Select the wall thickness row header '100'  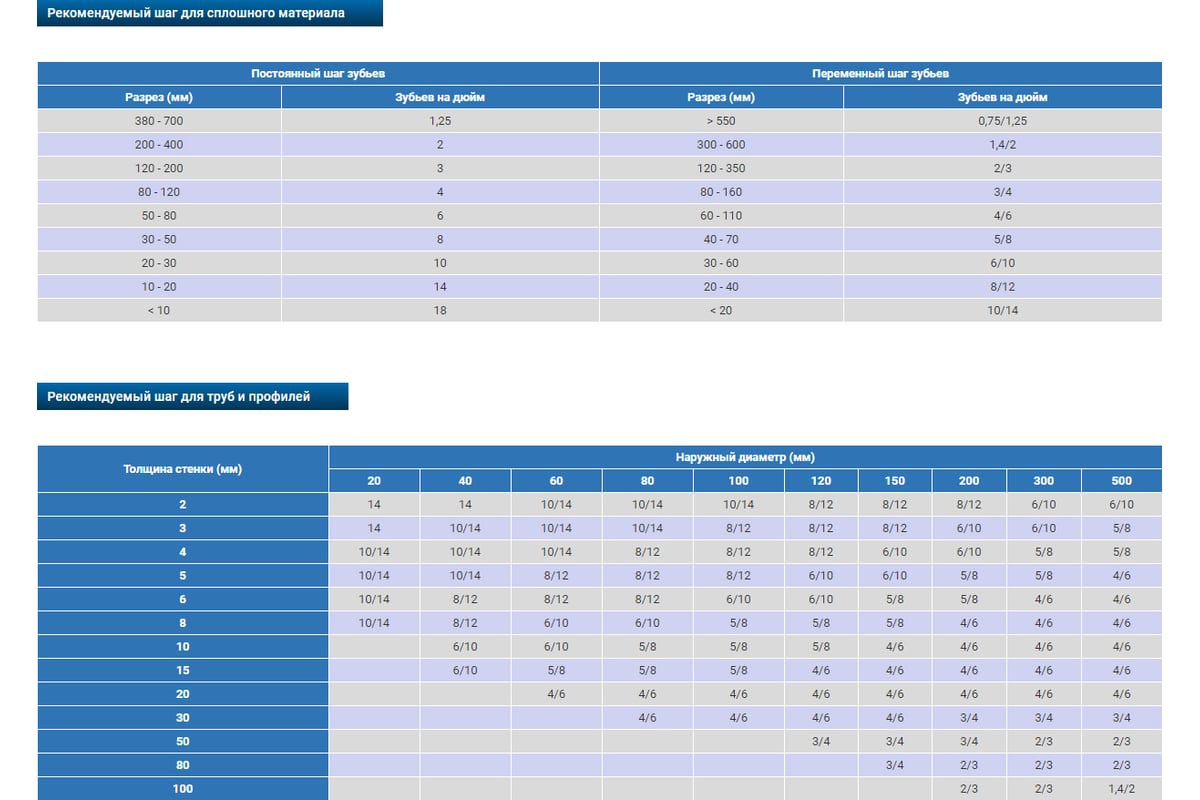point(183,789)
